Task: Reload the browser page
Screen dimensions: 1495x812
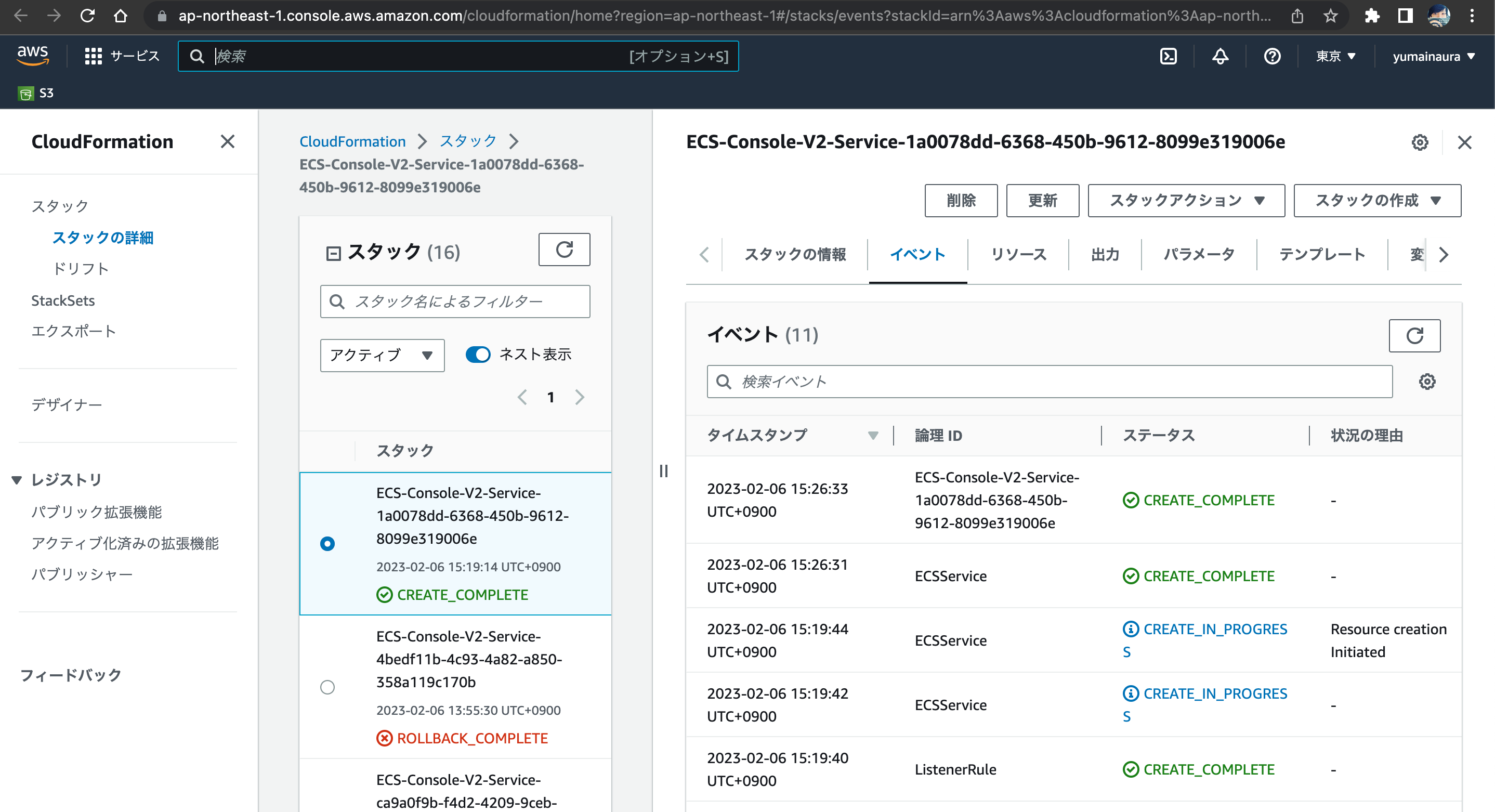Action: click(x=87, y=16)
